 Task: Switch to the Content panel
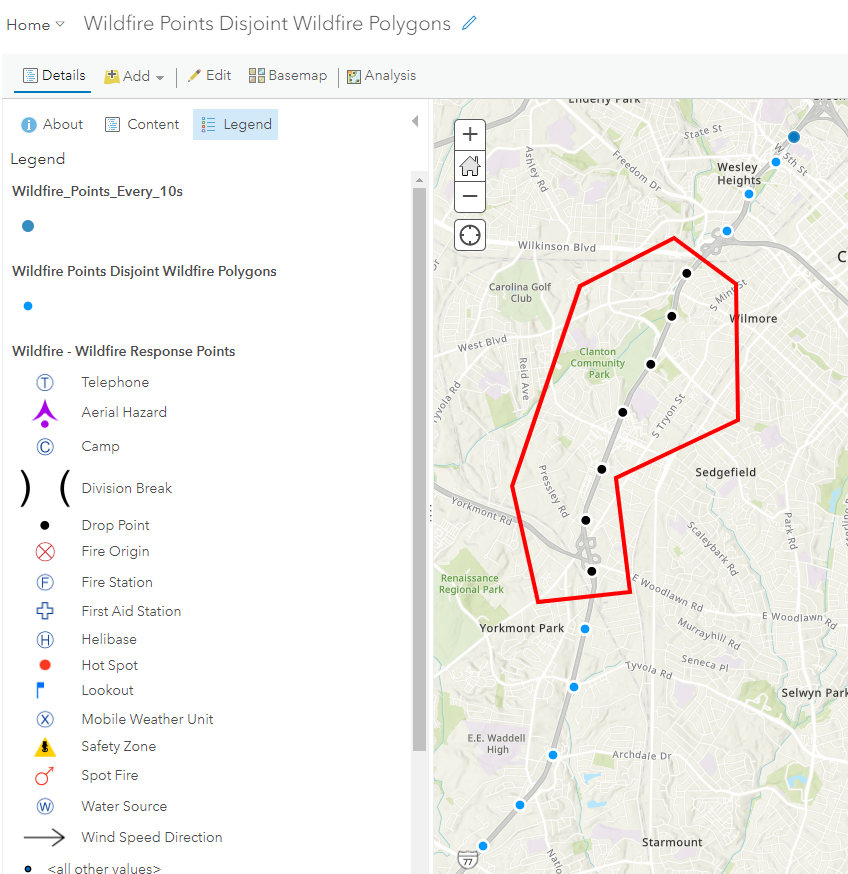click(142, 124)
